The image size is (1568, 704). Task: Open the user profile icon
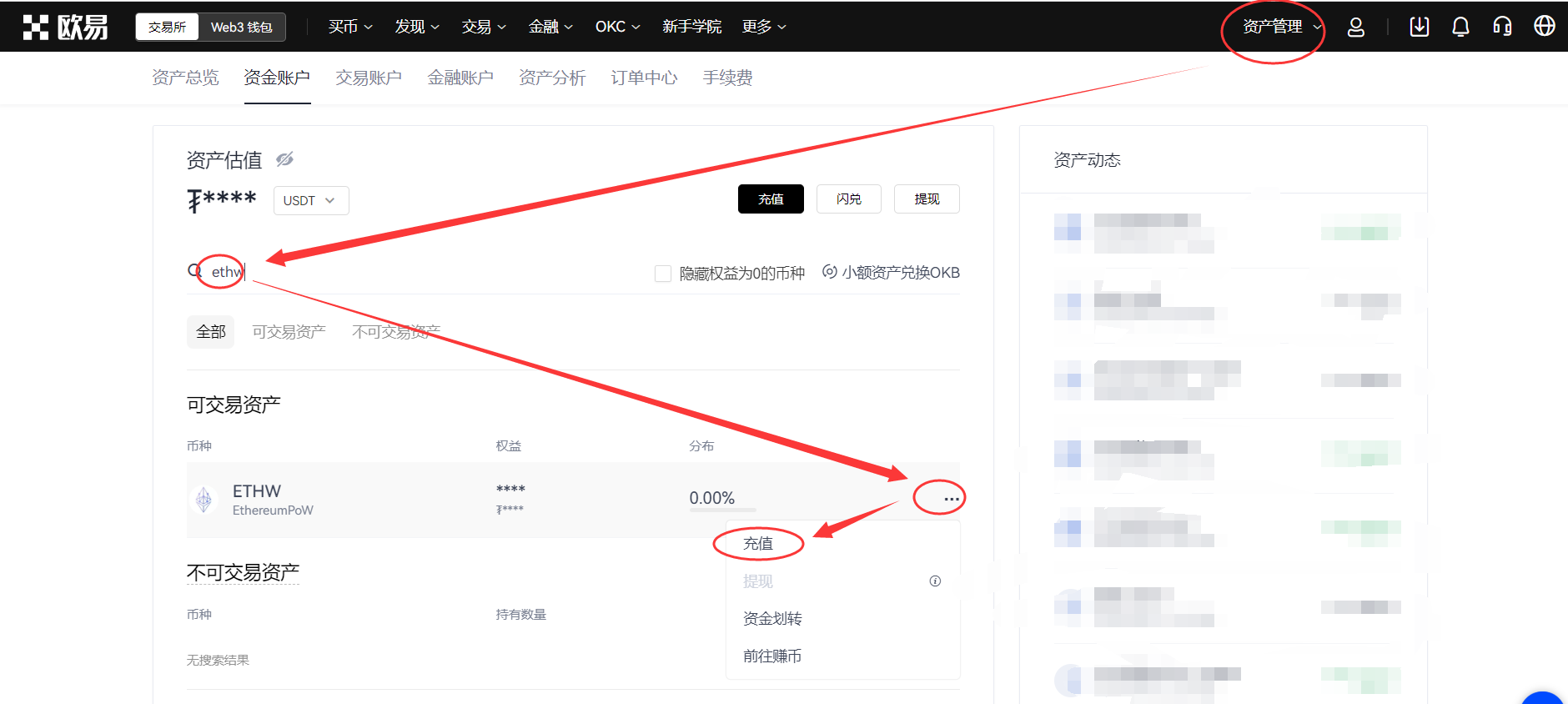[1356, 27]
